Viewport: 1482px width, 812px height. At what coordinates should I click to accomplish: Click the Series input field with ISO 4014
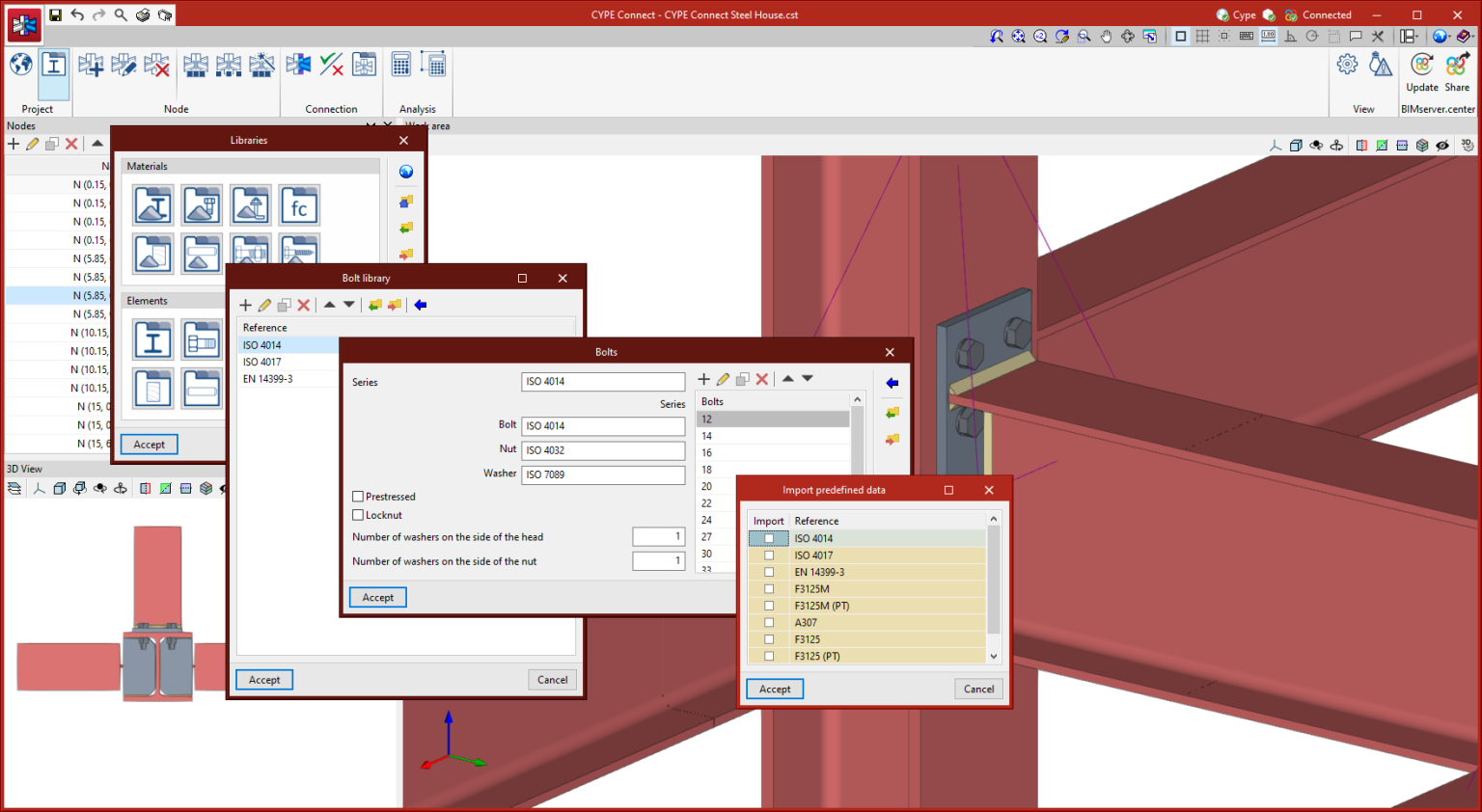coord(603,382)
